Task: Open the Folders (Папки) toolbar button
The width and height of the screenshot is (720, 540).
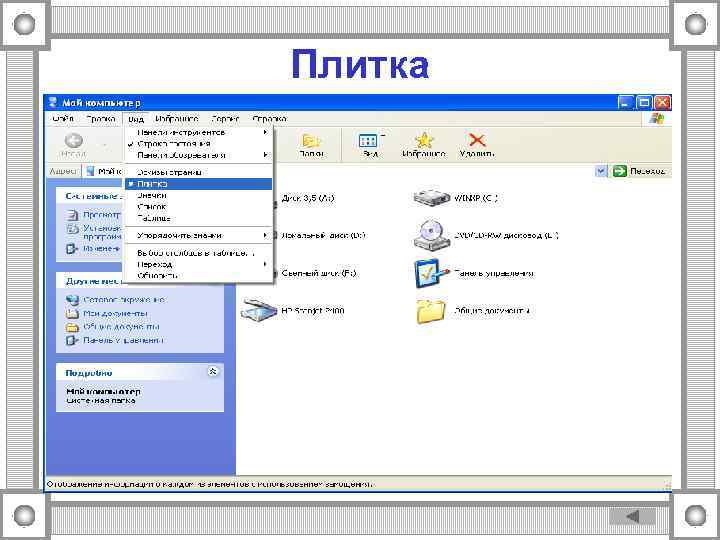Action: pos(311,146)
